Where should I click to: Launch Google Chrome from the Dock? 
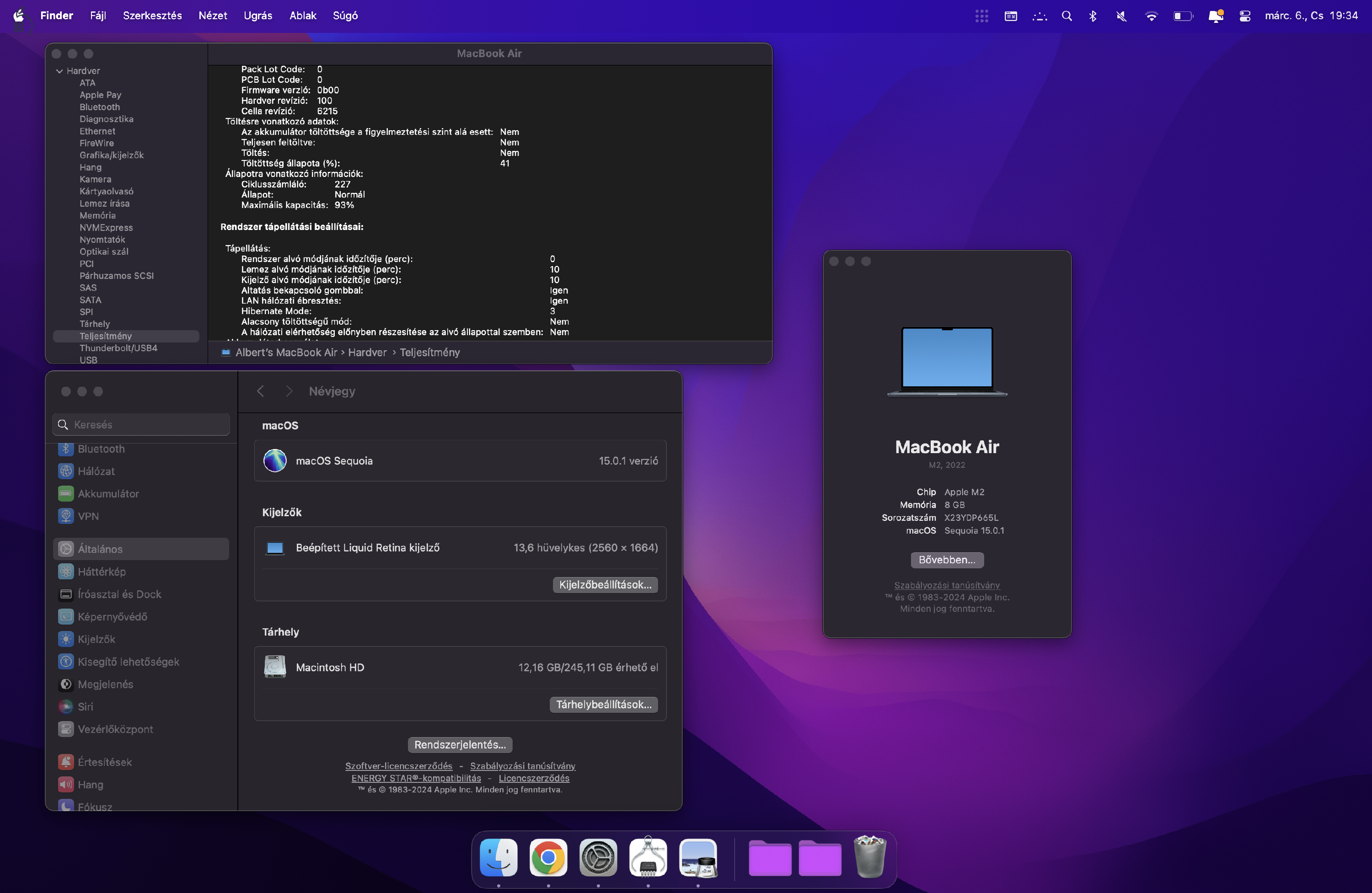point(548,857)
